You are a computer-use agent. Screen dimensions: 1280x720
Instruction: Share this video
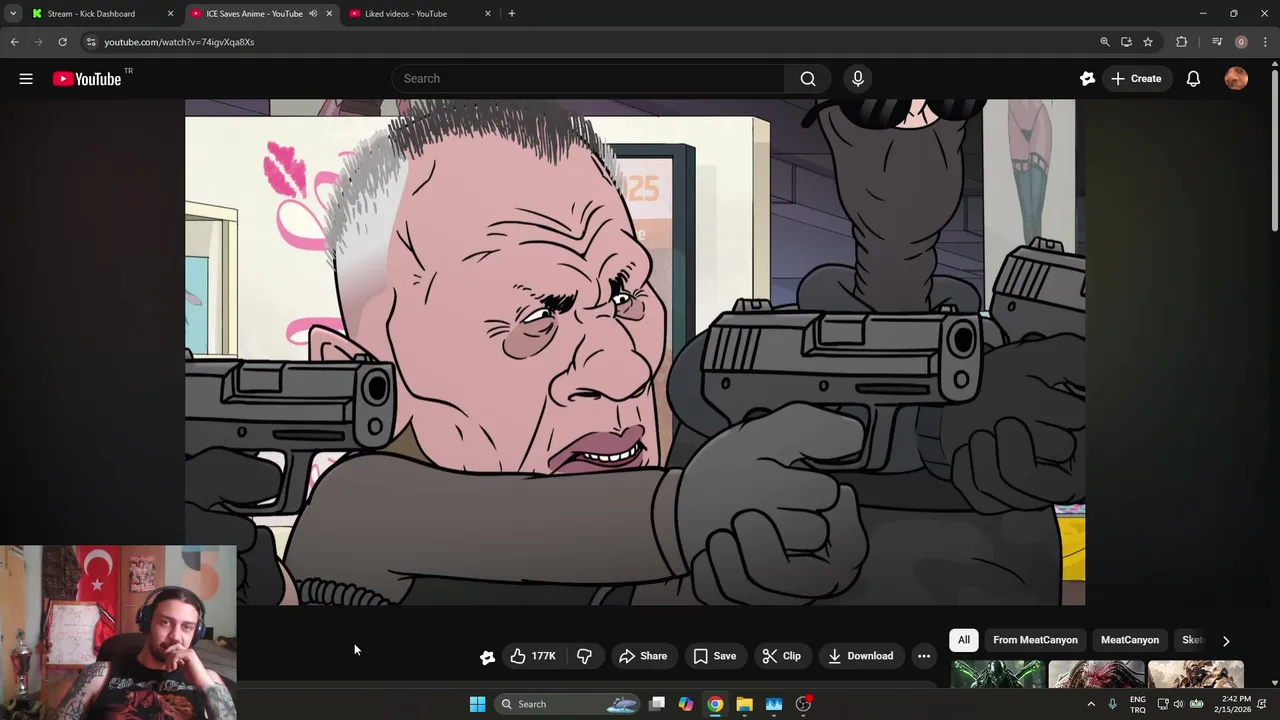(643, 656)
